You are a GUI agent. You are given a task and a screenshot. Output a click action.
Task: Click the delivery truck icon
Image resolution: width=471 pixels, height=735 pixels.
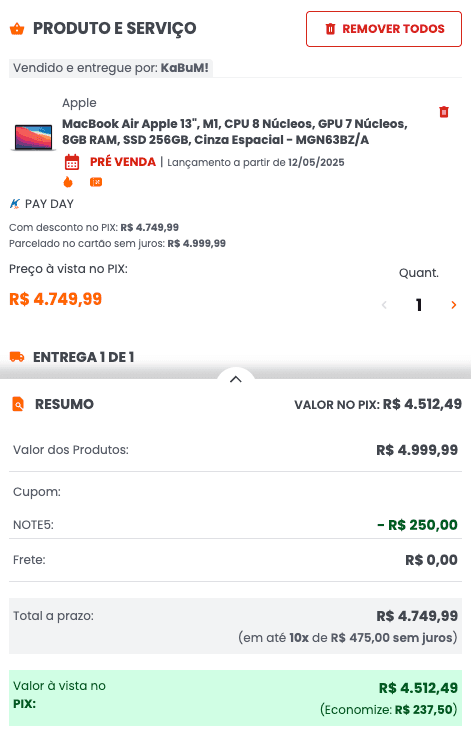[x=17, y=357]
